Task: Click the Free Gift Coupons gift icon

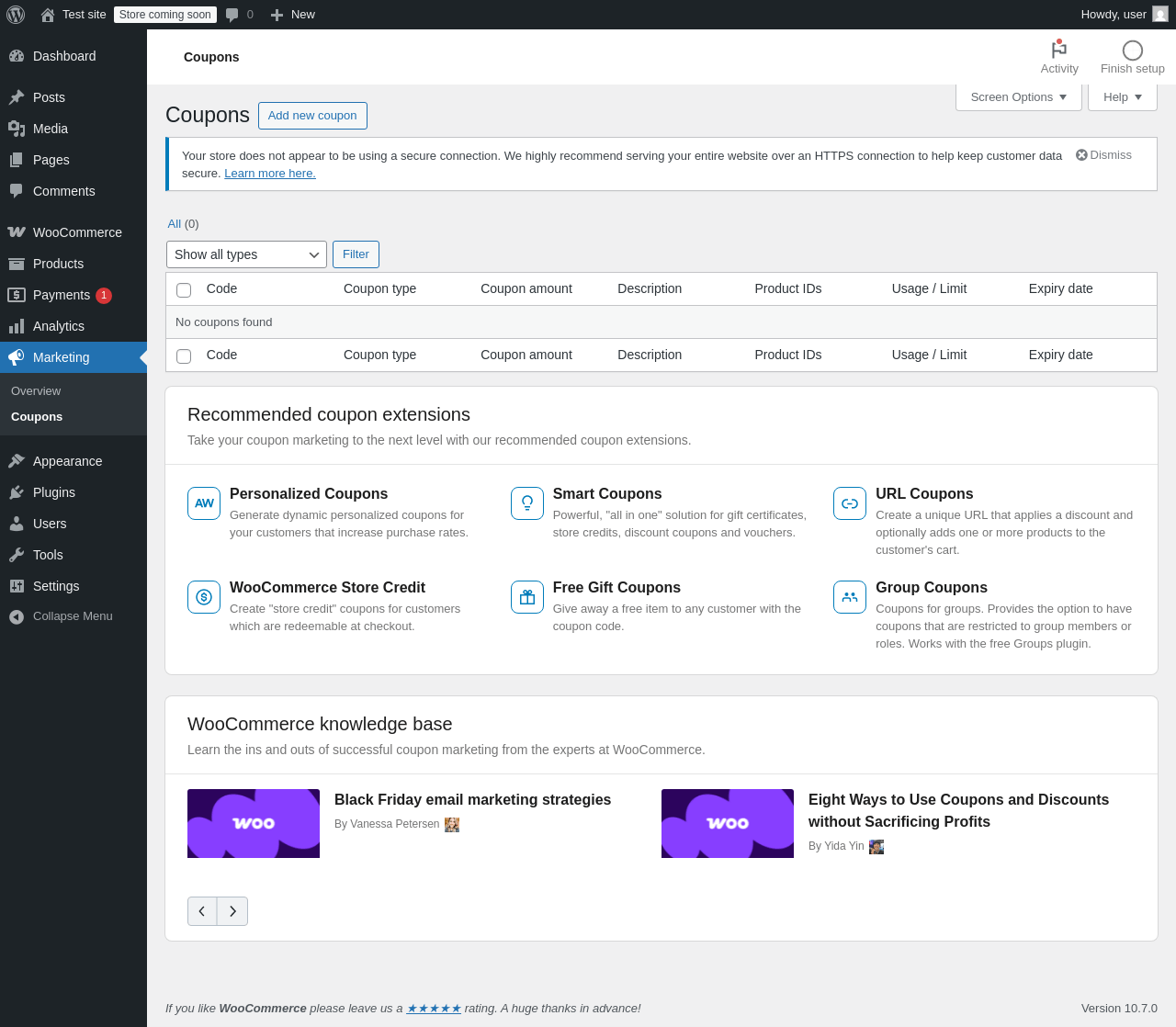Action: (527, 597)
